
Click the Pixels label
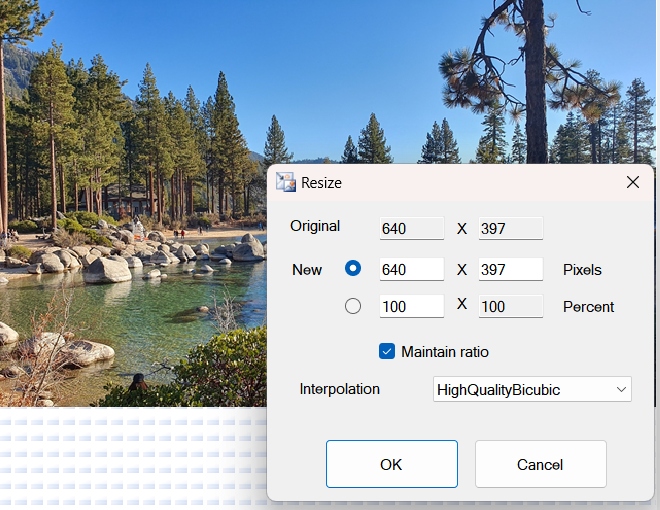click(582, 270)
